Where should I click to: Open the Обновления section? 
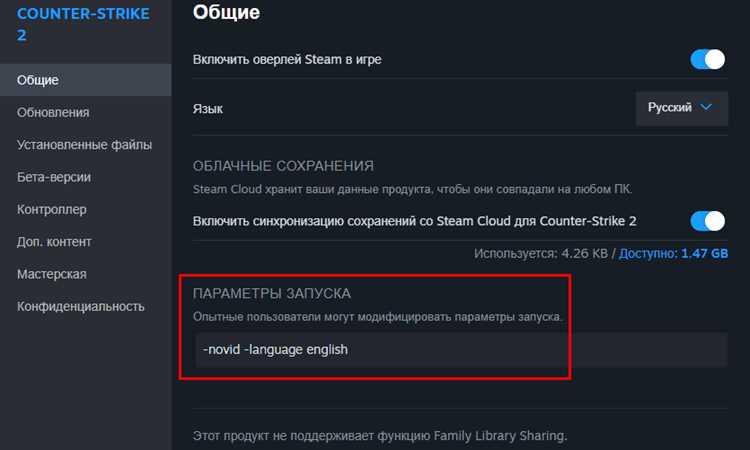click(53, 112)
